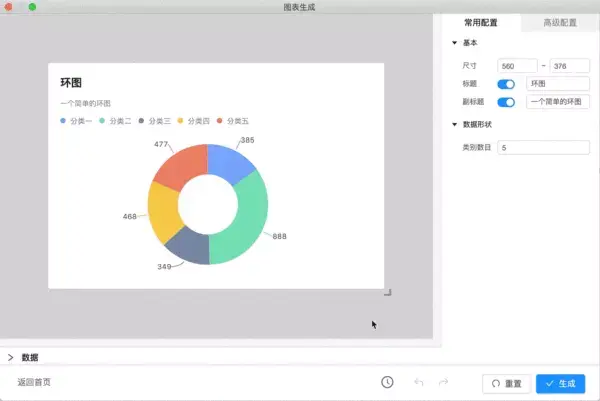Click the yellow donut slice labeled 468

click(163, 212)
